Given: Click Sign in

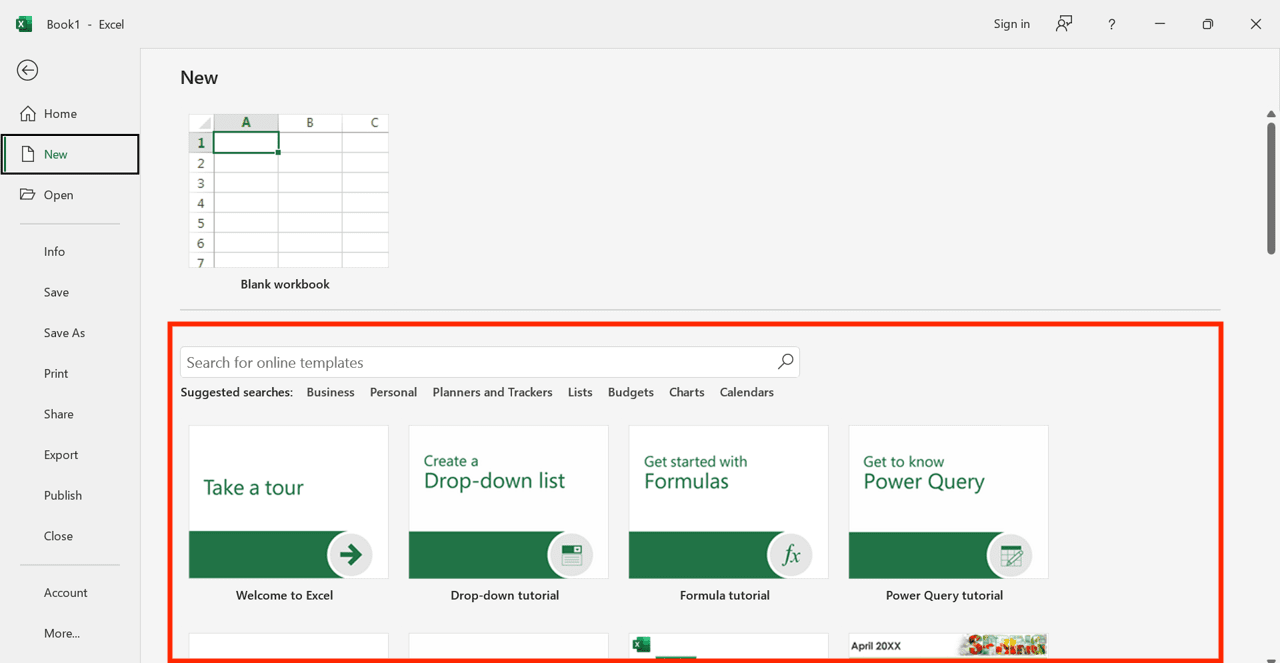Looking at the screenshot, I should tap(1011, 24).
